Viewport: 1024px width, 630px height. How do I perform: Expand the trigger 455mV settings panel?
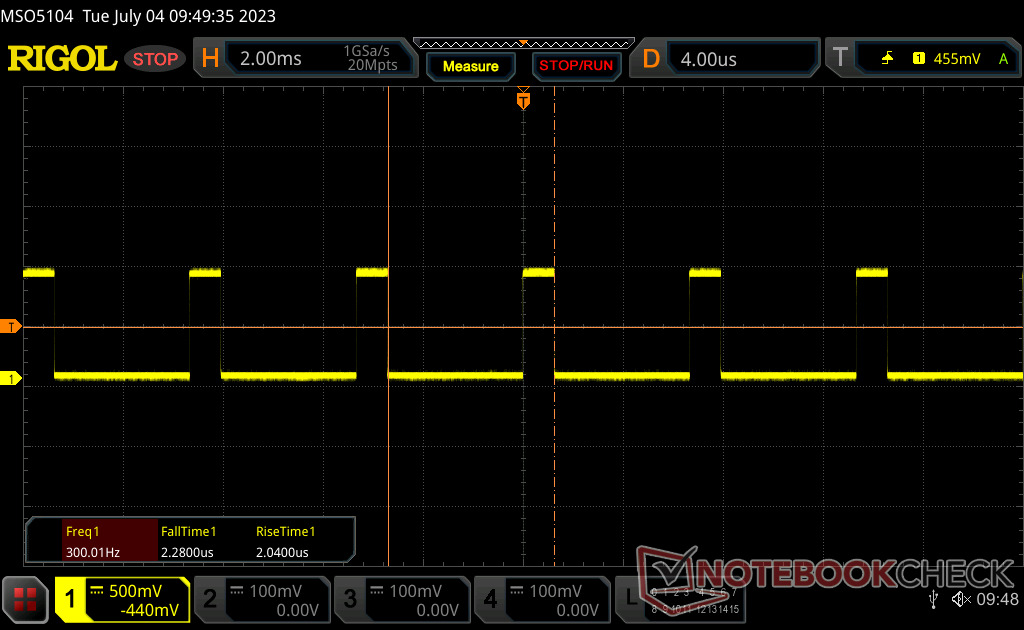pyautogui.click(x=955, y=59)
